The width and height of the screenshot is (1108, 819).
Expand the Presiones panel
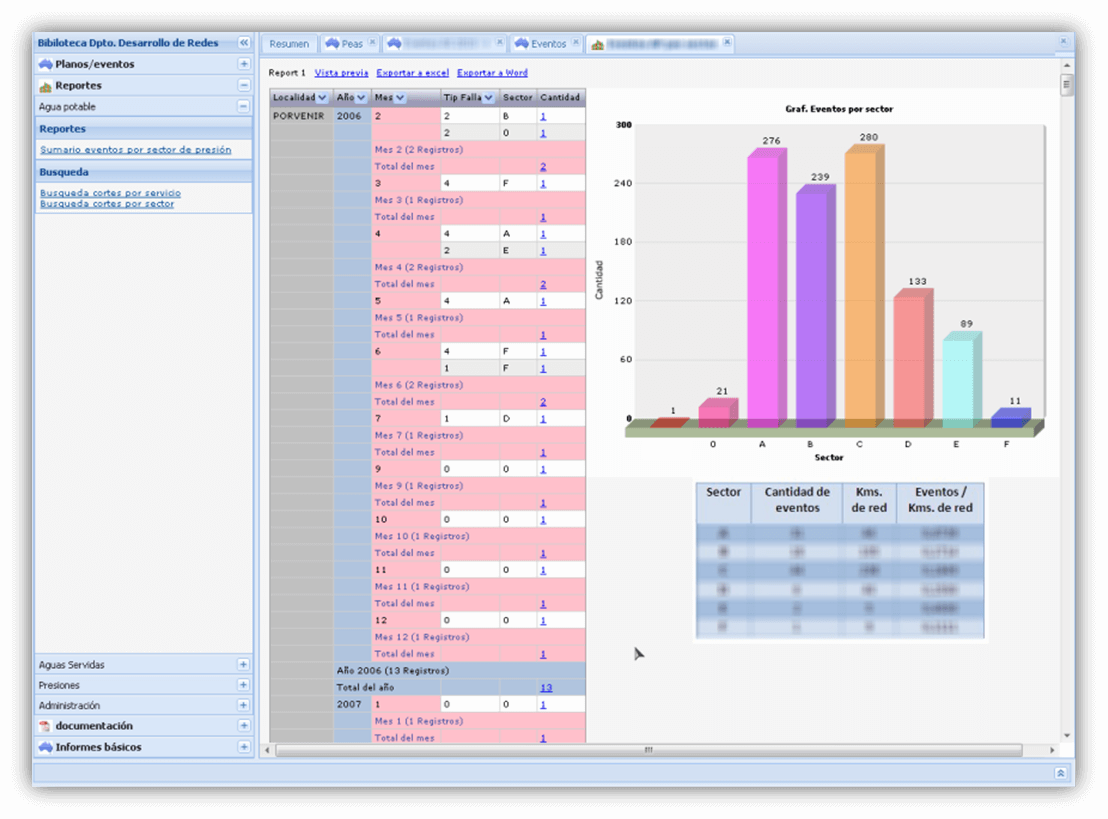(x=243, y=685)
